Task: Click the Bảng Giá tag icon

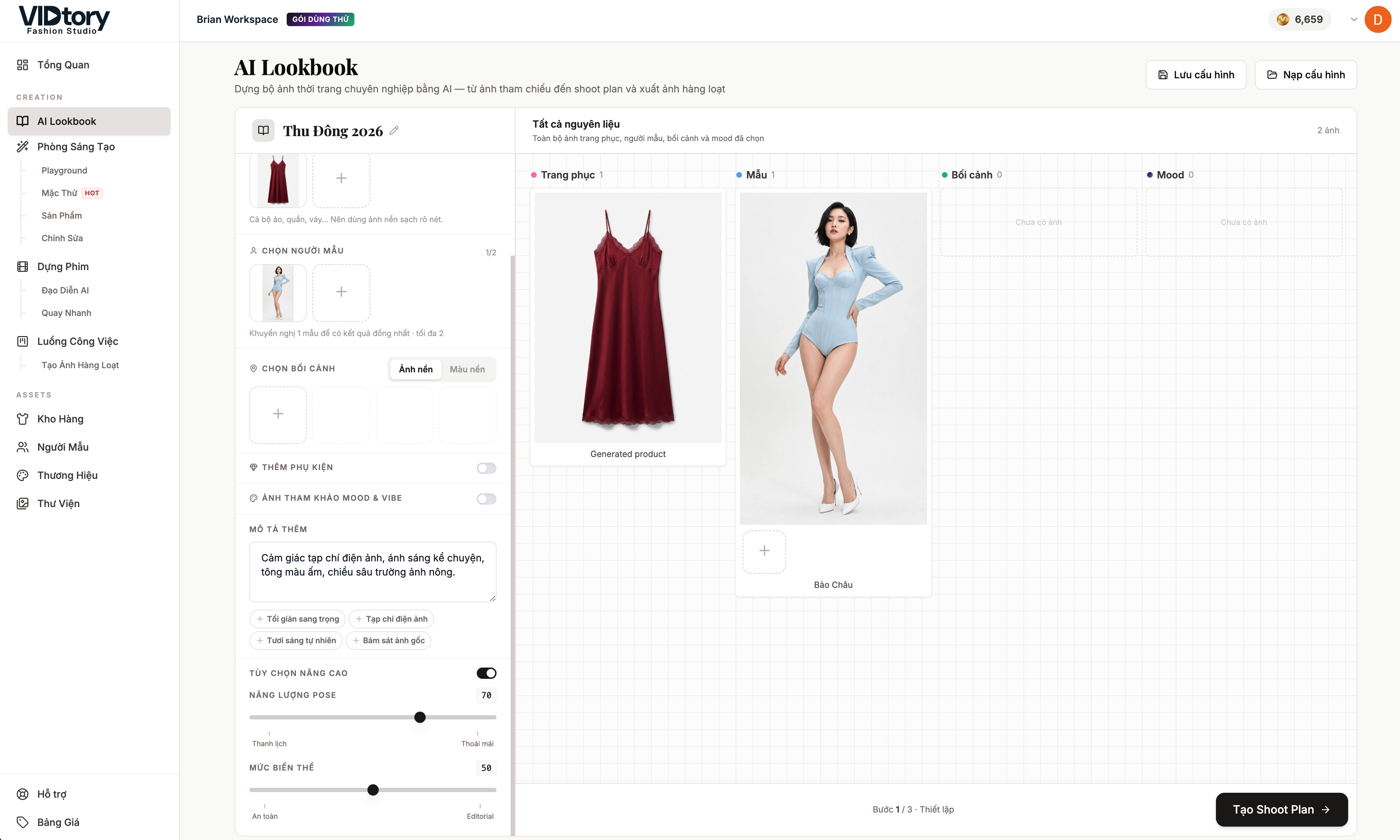Action: (23, 822)
